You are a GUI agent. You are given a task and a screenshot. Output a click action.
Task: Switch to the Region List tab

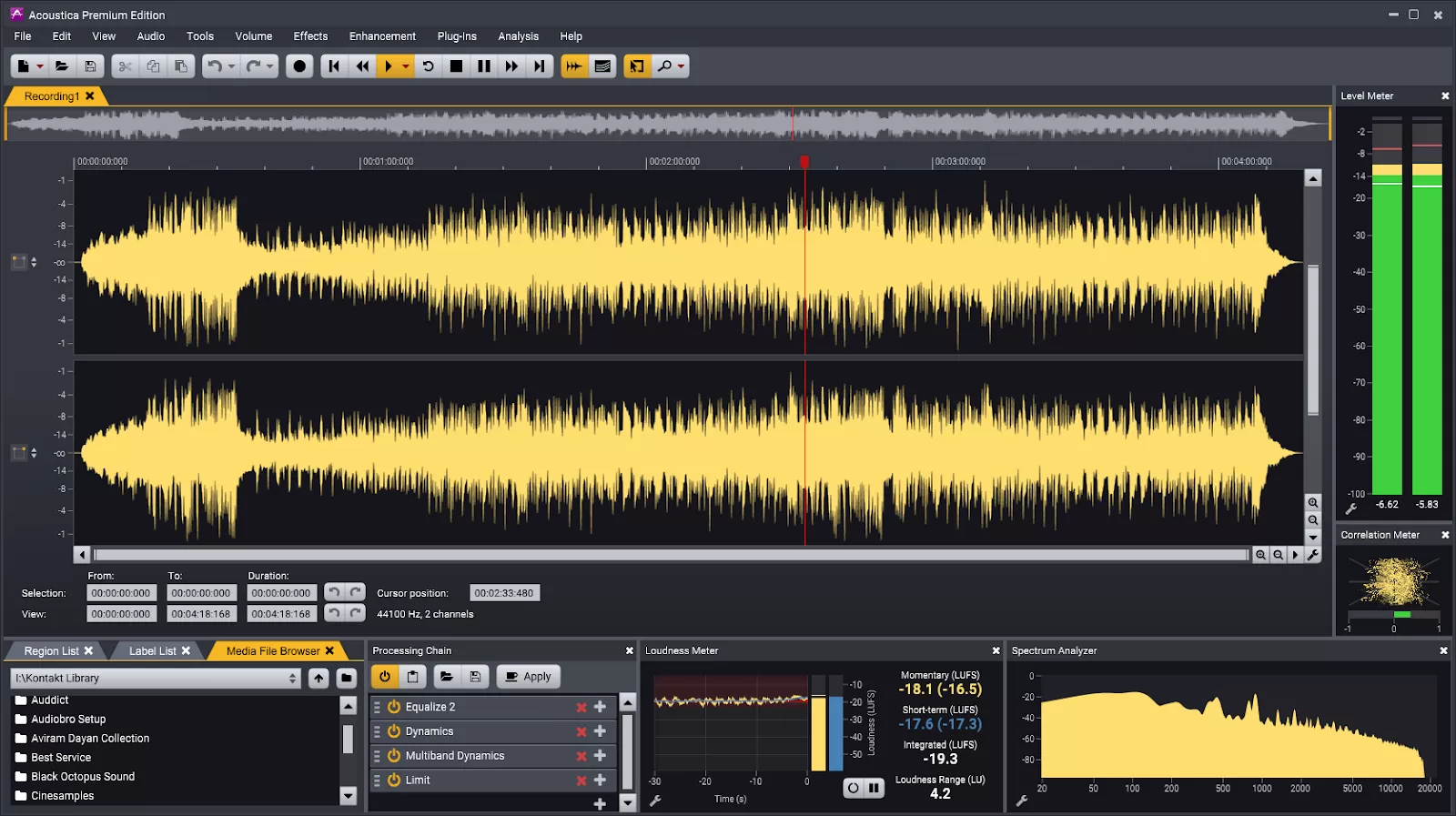coord(51,651)
